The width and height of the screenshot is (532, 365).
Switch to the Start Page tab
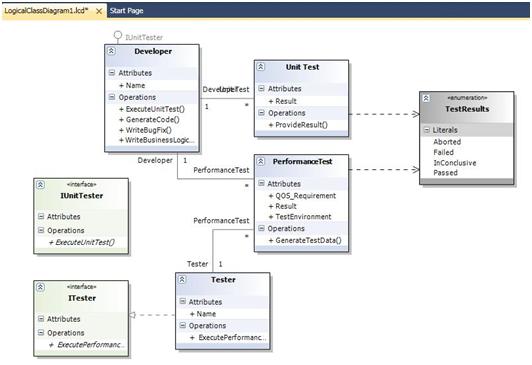click(126, 11)
